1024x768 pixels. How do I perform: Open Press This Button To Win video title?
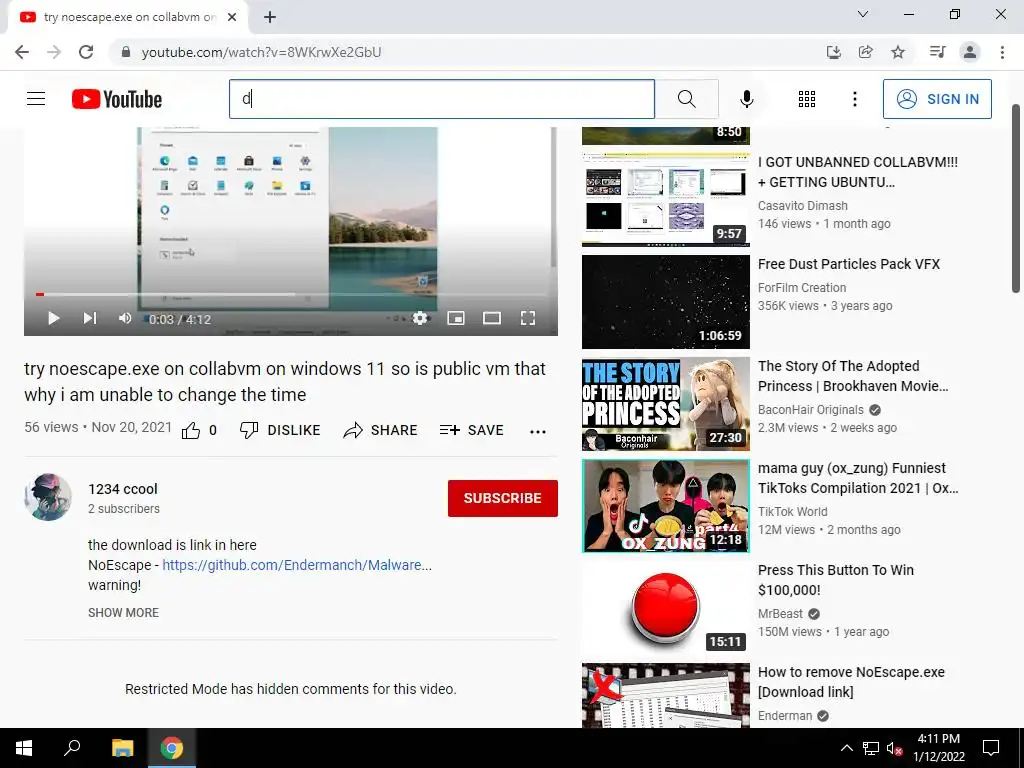tap(835, 580)
